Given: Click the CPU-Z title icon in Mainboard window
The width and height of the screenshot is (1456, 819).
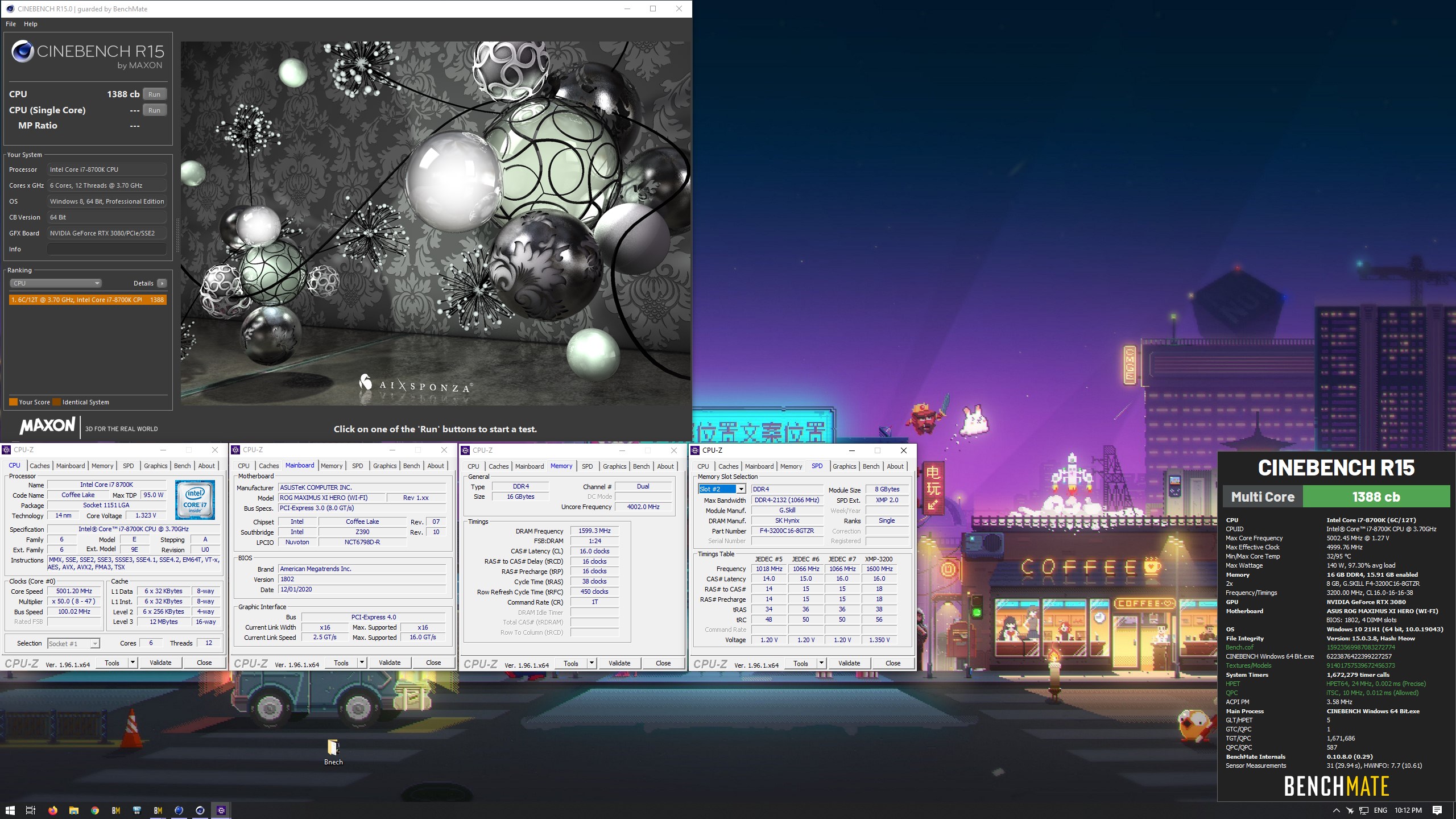Looking at the screenshot, I should click(x=235, y=449).
